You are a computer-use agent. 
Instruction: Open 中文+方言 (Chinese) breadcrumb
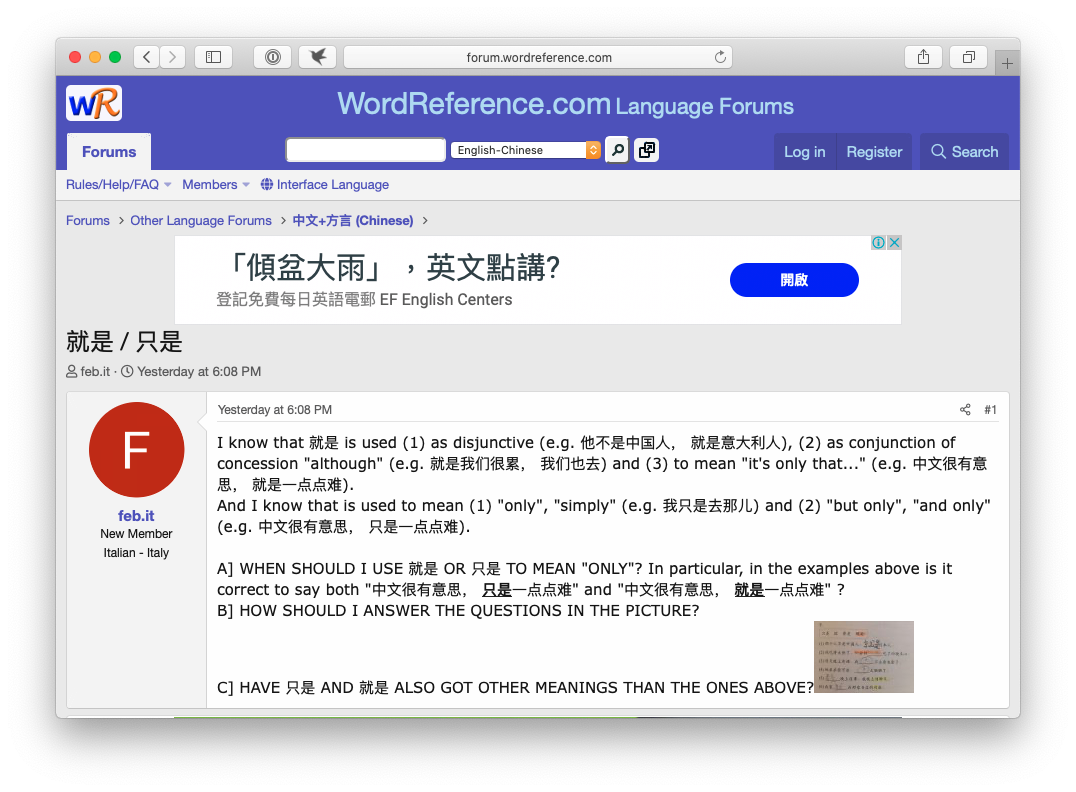(353, 220)
